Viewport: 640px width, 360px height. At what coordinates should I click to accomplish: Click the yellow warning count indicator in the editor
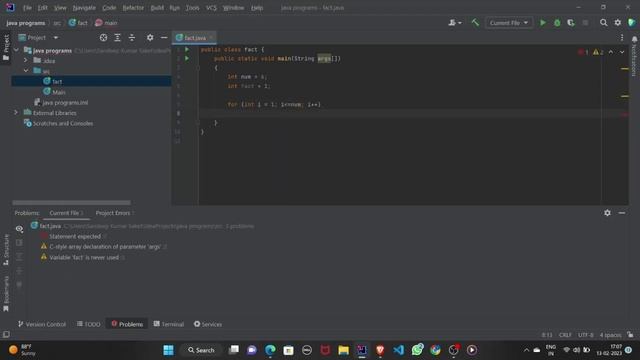pyautogui.click(x=598, y=52)
